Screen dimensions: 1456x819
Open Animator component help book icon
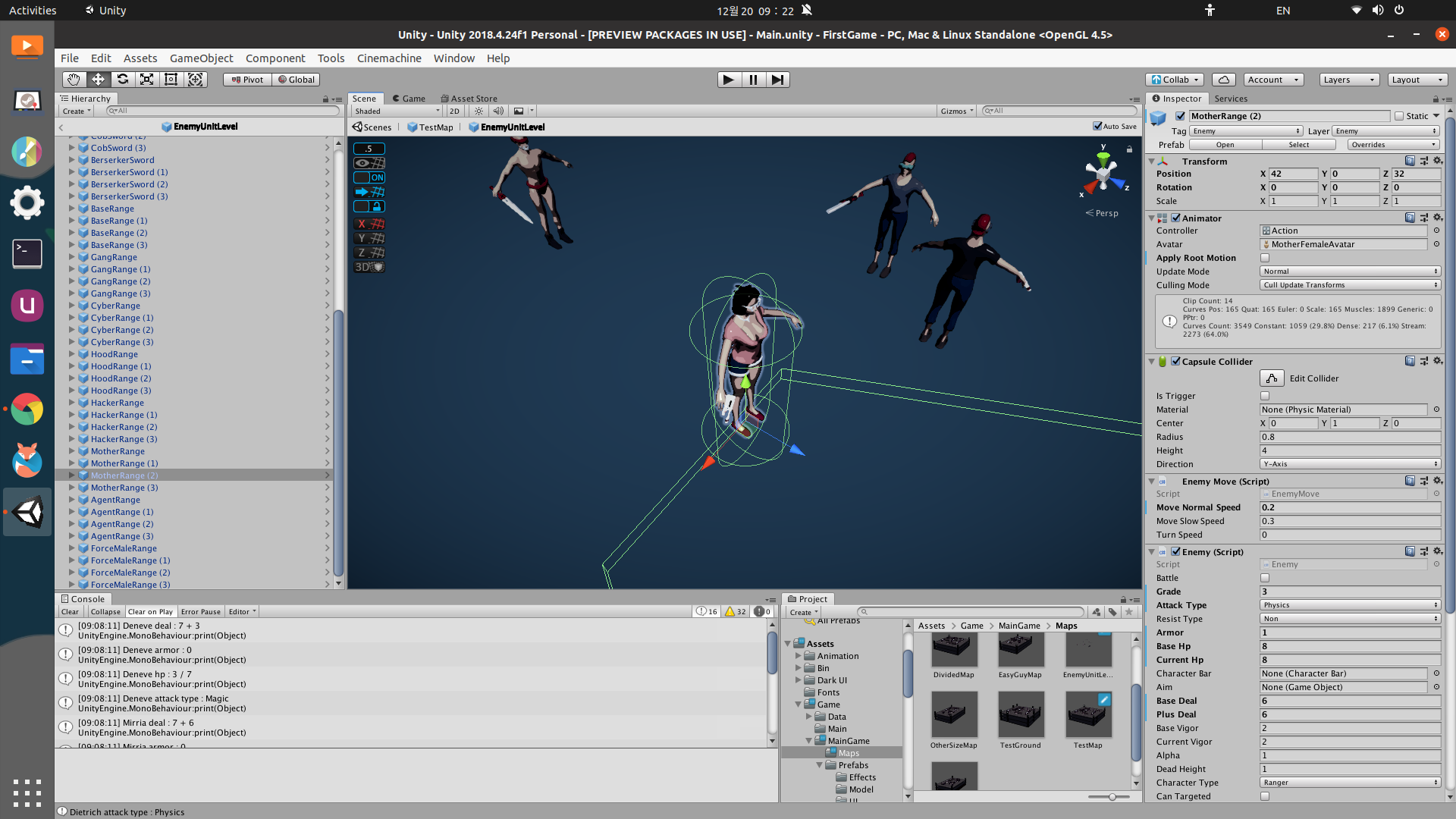tap(1410, 218)
